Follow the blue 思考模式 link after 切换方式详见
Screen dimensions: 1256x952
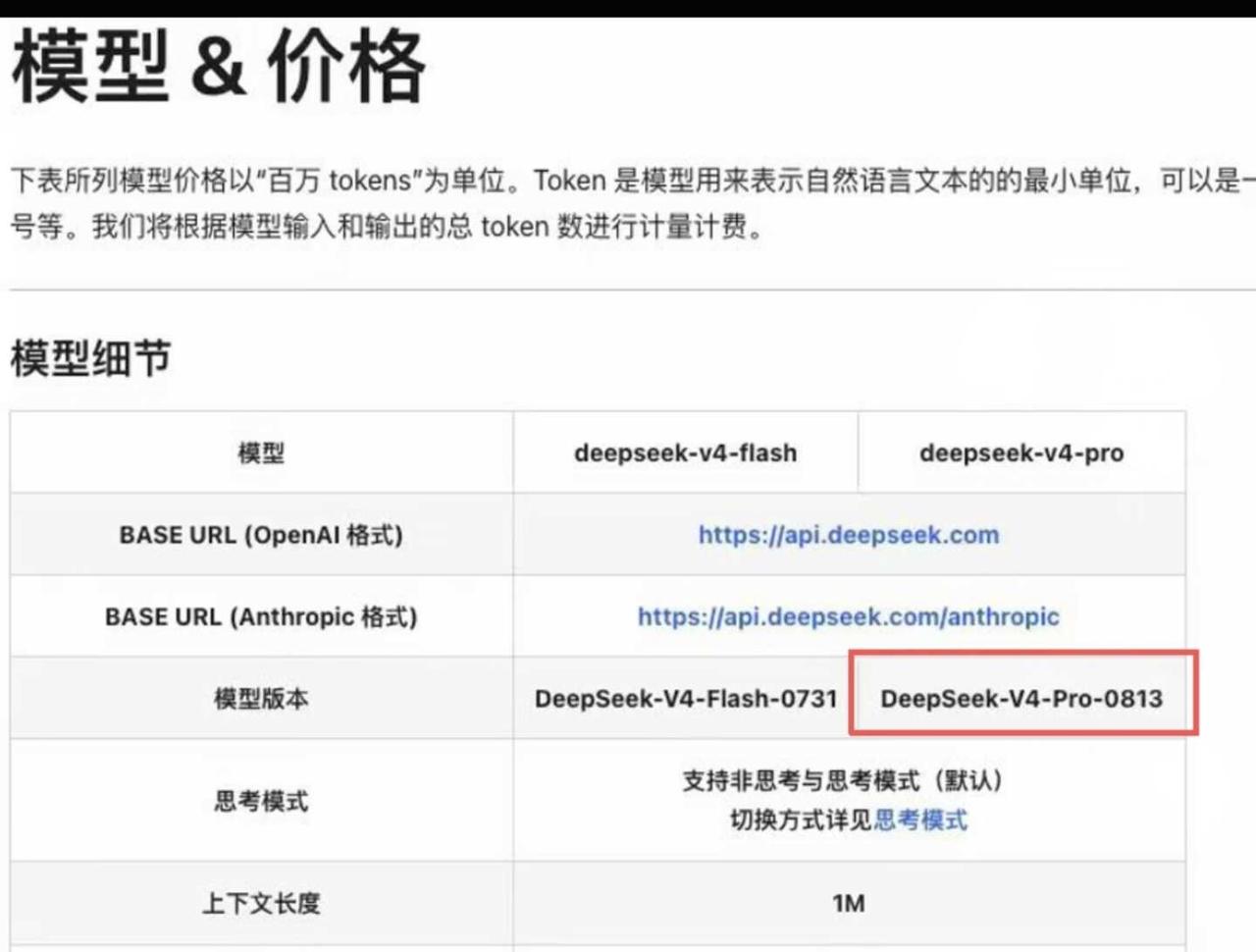click(920, 820)
